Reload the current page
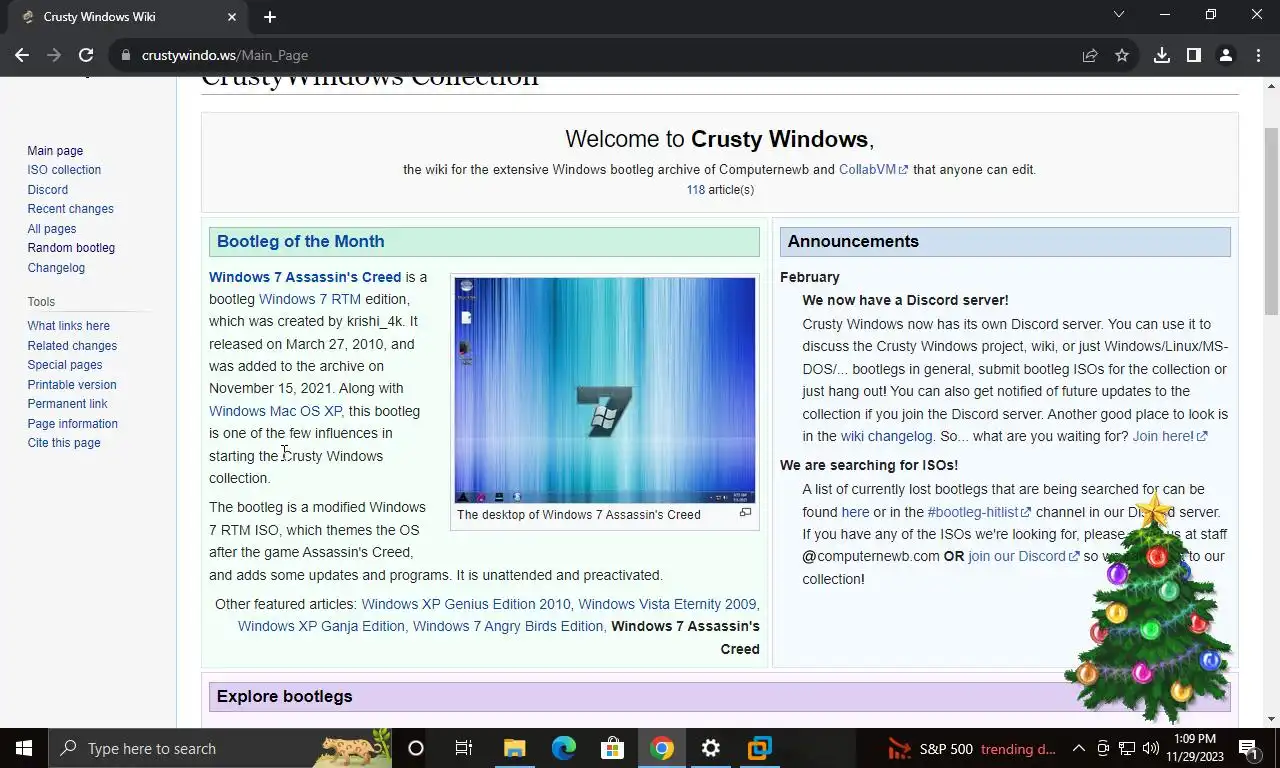The height and width of the screenshot is (768, 1280). (86, 55)
